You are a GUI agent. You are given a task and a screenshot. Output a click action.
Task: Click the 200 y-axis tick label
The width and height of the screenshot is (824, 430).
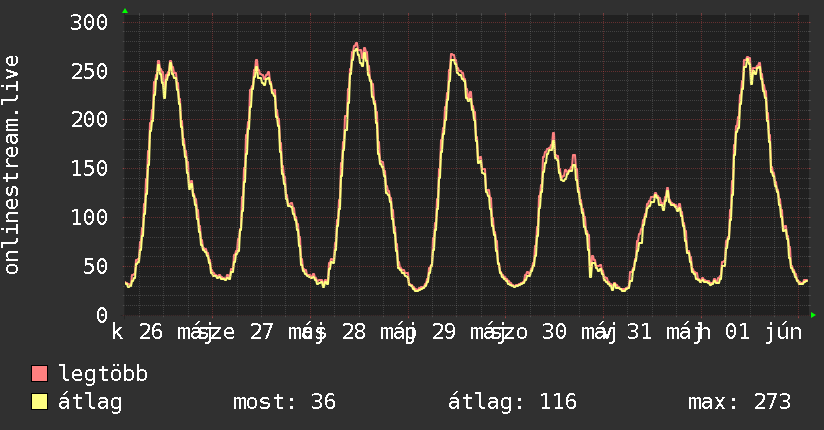(89, 120)
